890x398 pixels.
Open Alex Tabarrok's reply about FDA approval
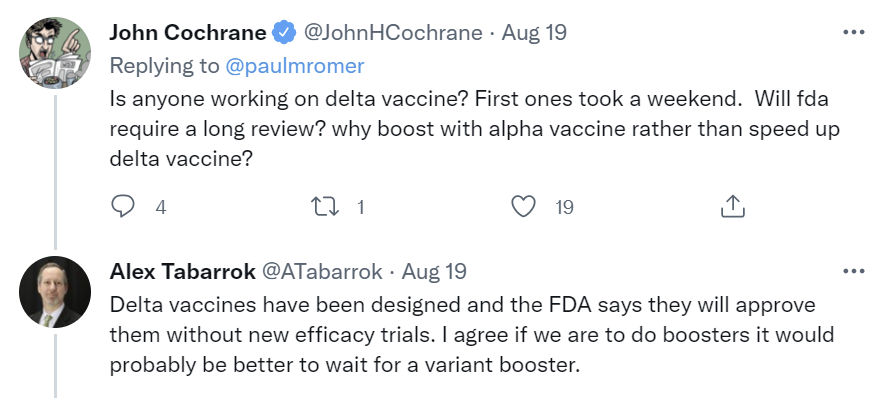472,334
